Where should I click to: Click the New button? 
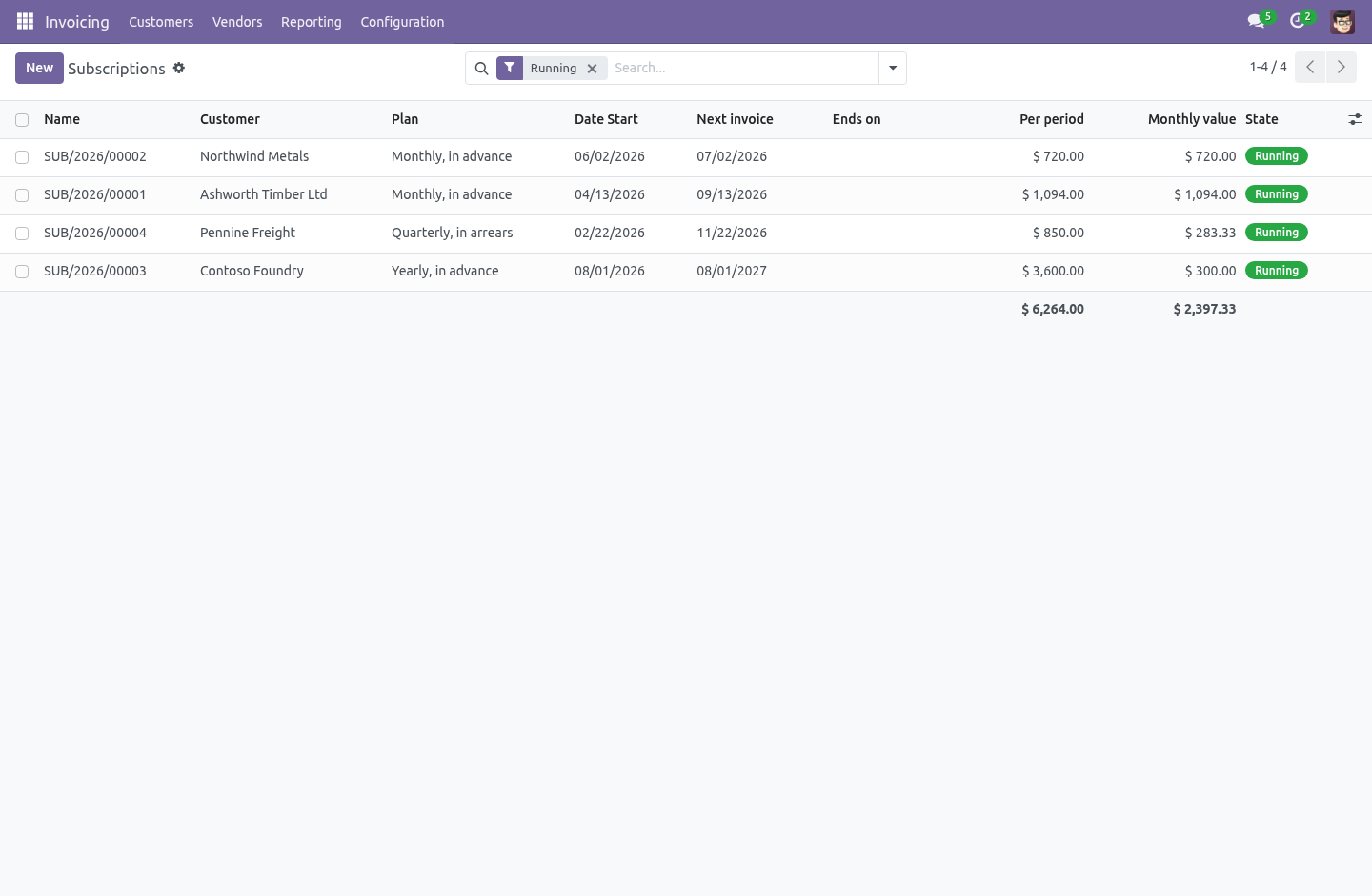pos(39,68)
